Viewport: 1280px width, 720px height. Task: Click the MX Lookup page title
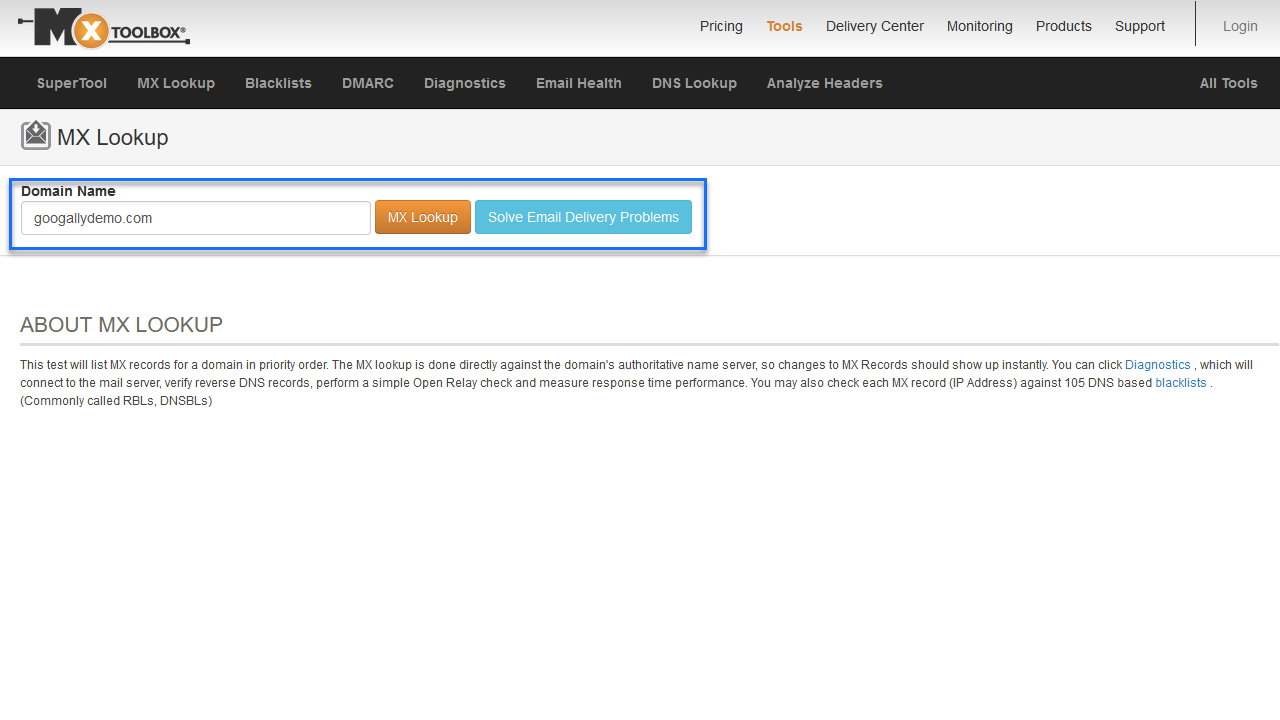click(113, 137)
